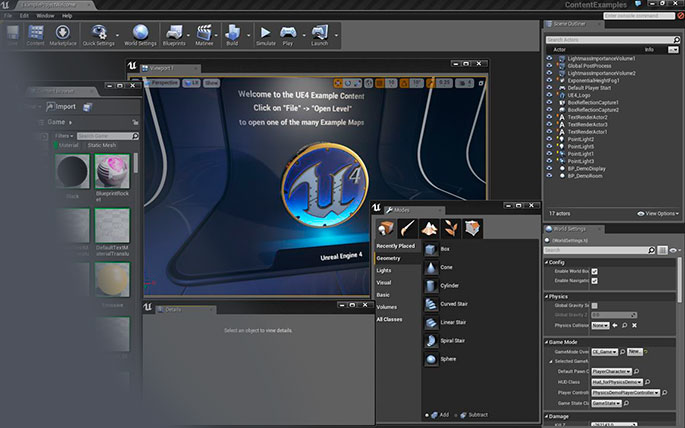Toggle grid snapping icon in viewport toolbar

click(x=380, y=83)
